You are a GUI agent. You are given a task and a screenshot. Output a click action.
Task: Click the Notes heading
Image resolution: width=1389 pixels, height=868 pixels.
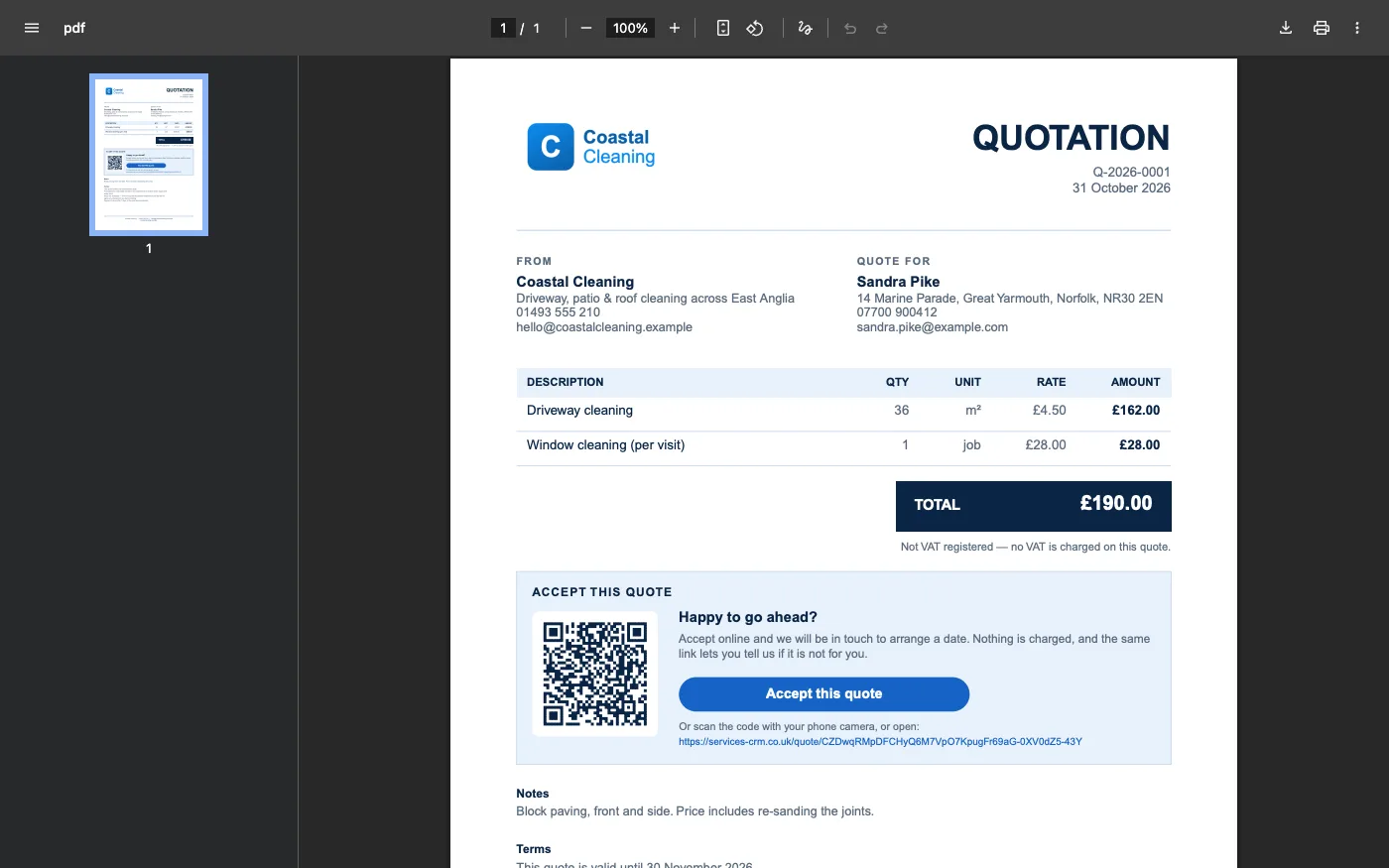(x=532, y=794)
